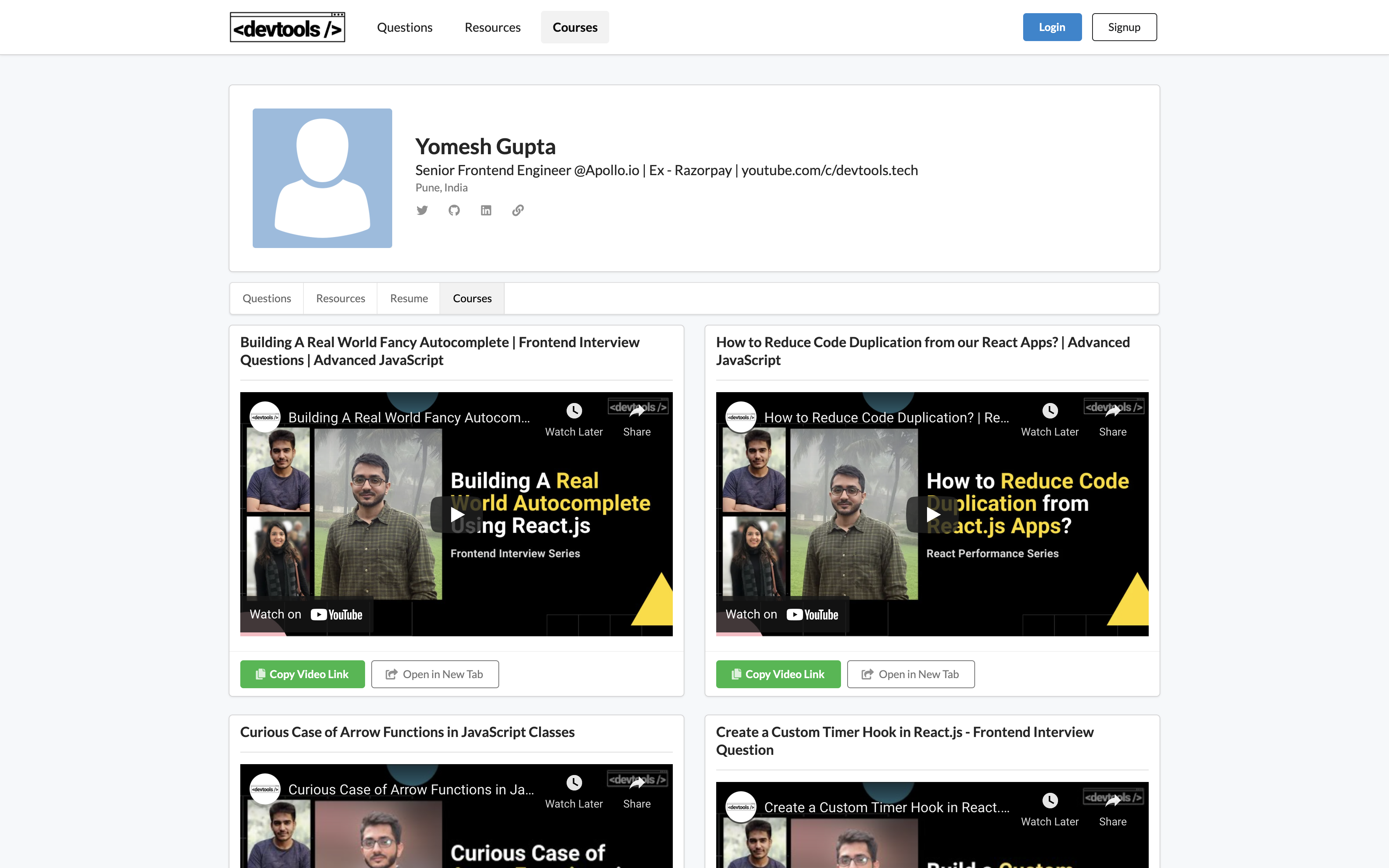Open Questions in the top navigation

click(405, 28)
